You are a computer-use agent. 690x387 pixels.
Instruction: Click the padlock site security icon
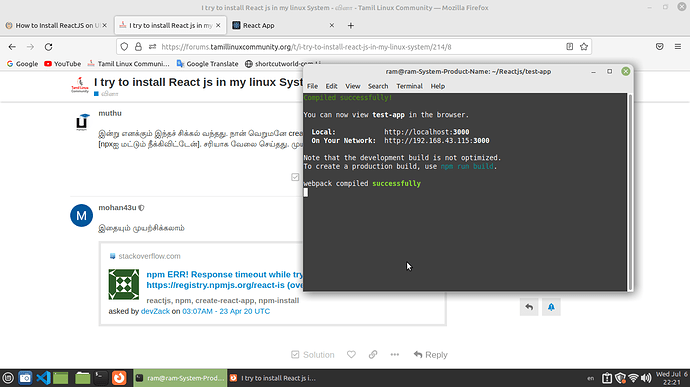click(x=138, y=47)
